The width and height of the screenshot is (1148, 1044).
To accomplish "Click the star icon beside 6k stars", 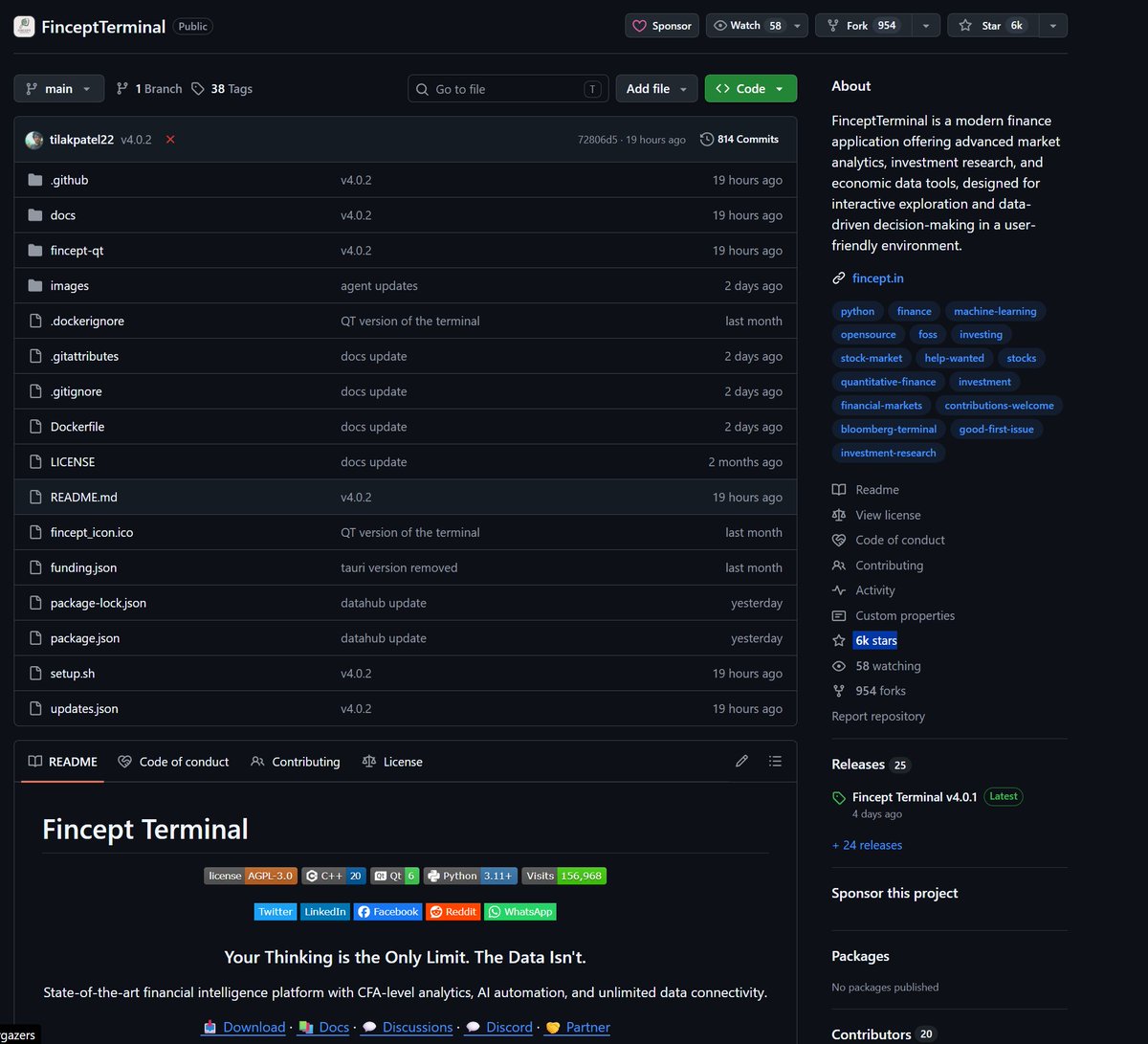I will [x=839, y=640].
